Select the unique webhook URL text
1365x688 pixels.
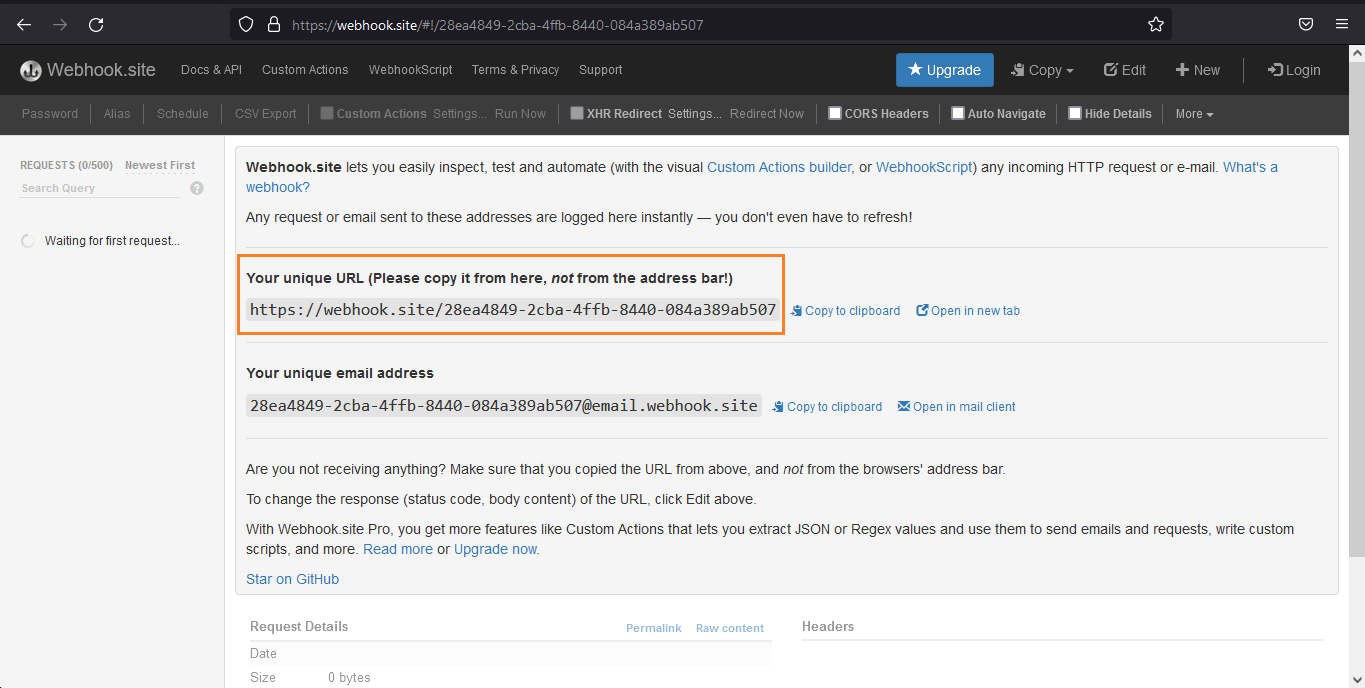point(513,310)
